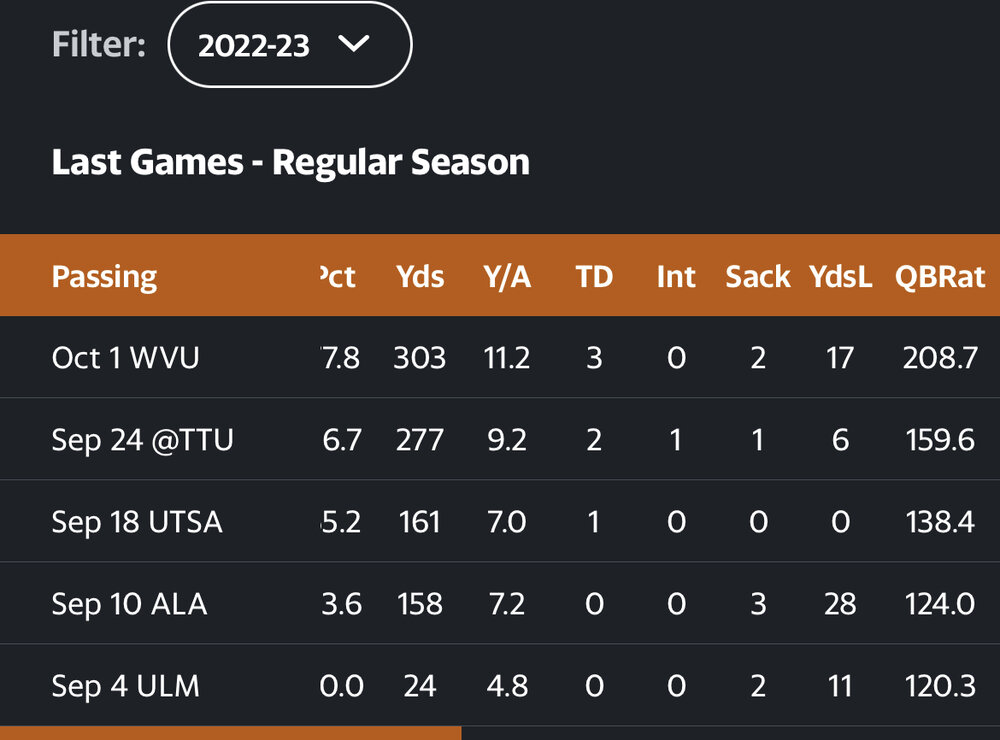Open the Oct 1 WVU game
This screenshot has width=1000, height=740.
pos(125,357)
